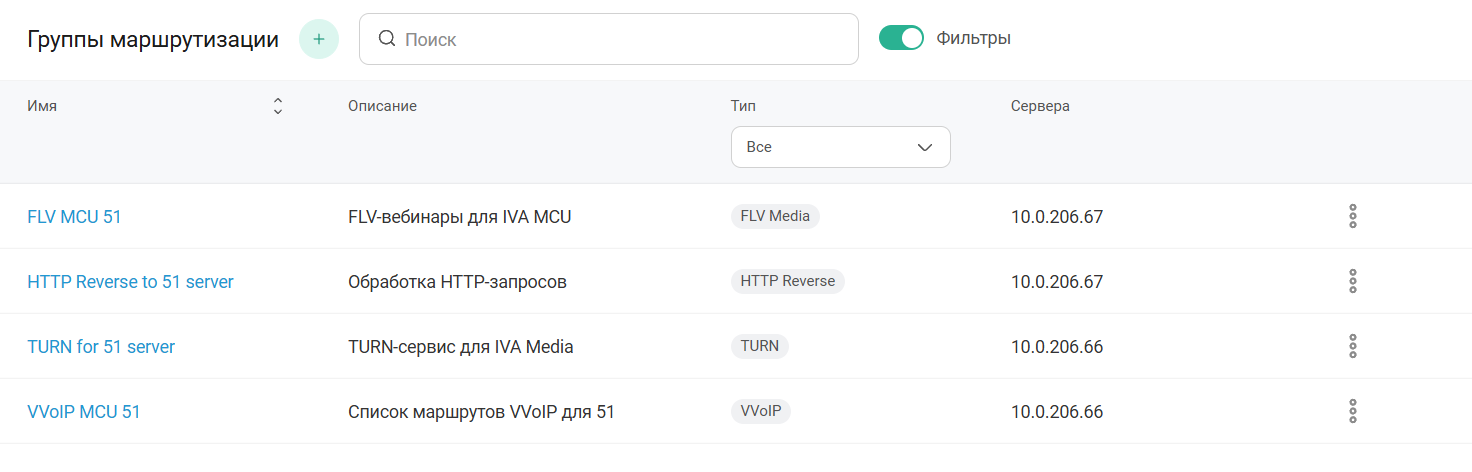Open the HTTP Reverse to 51 server link
Viewport: 1472px width, 472px height.
point(130,282)
